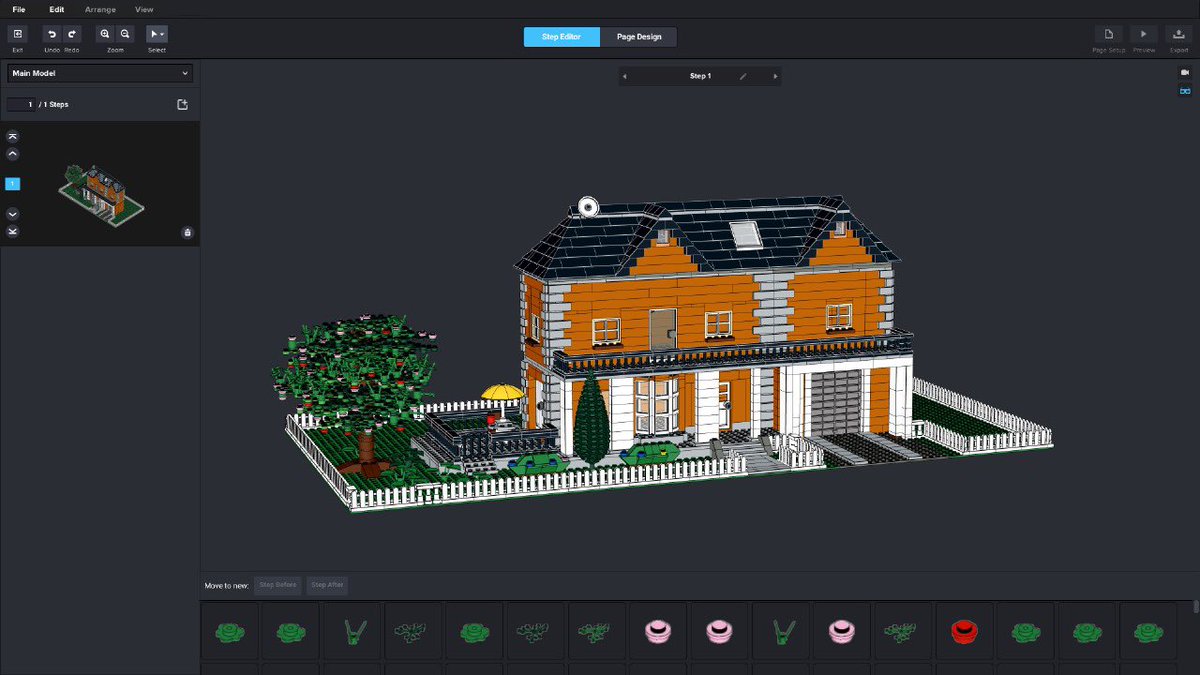Viewport: 1200px width, 675px height.
Task: Open the File menu
Action: click(x=19, y=9)
